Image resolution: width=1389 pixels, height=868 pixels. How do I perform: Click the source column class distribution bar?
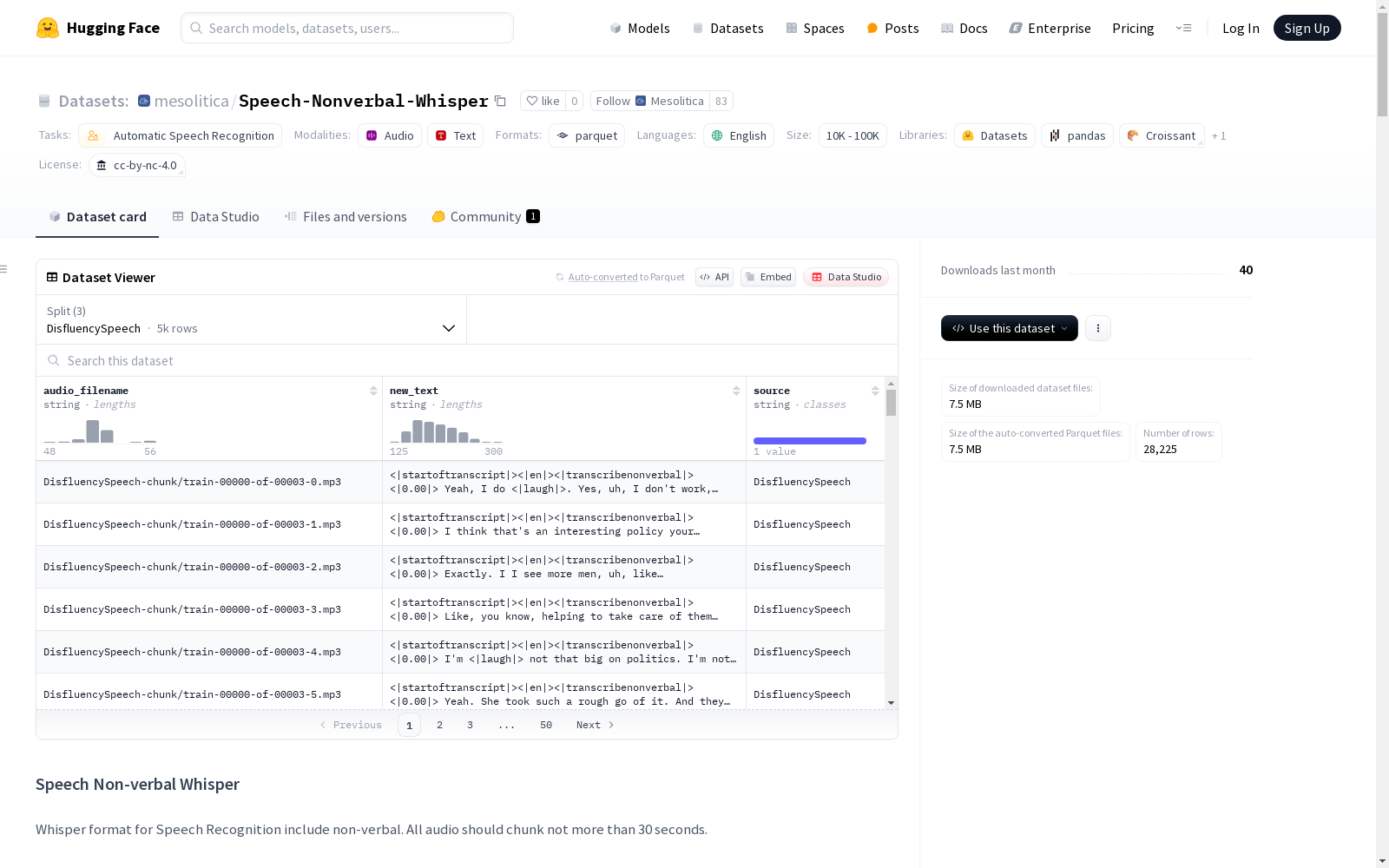(x=810, y=441)
